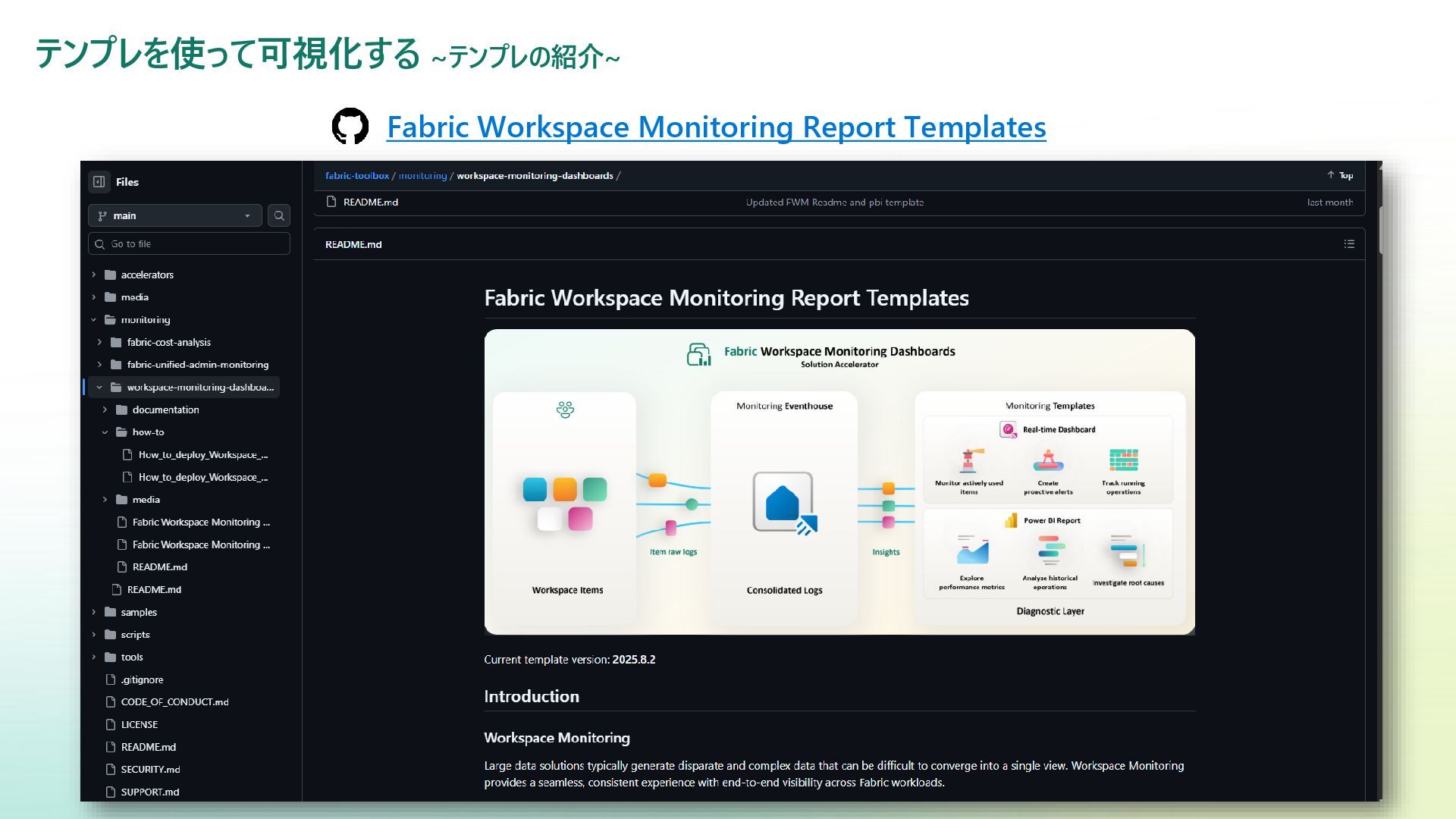Click the Top arrow icon
This screenshot has height=819, width=1456.
point(1331,175)
